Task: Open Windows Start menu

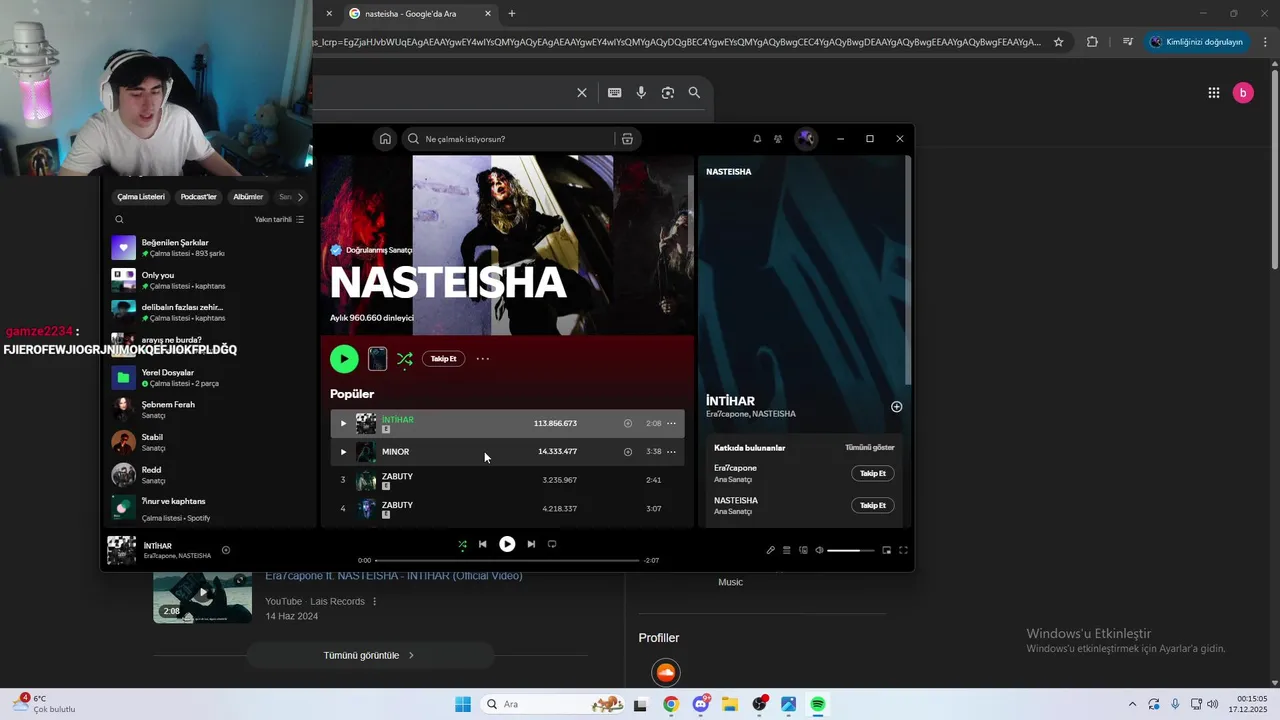Action: pos(463,704)
